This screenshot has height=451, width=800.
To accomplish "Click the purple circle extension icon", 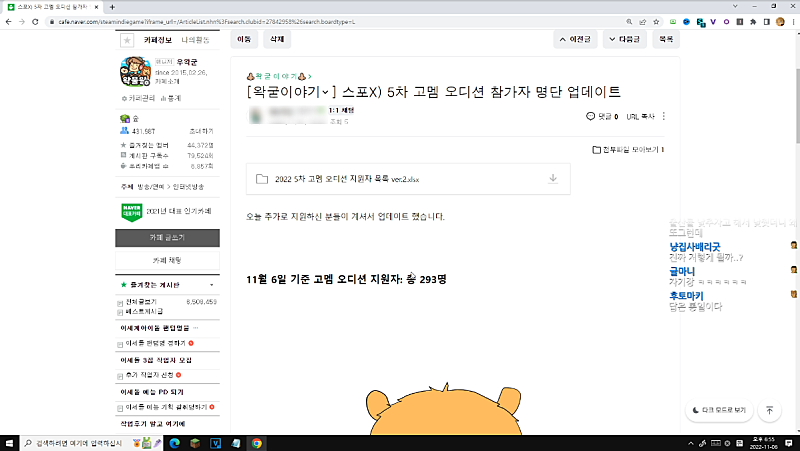I will coord(726,22).
